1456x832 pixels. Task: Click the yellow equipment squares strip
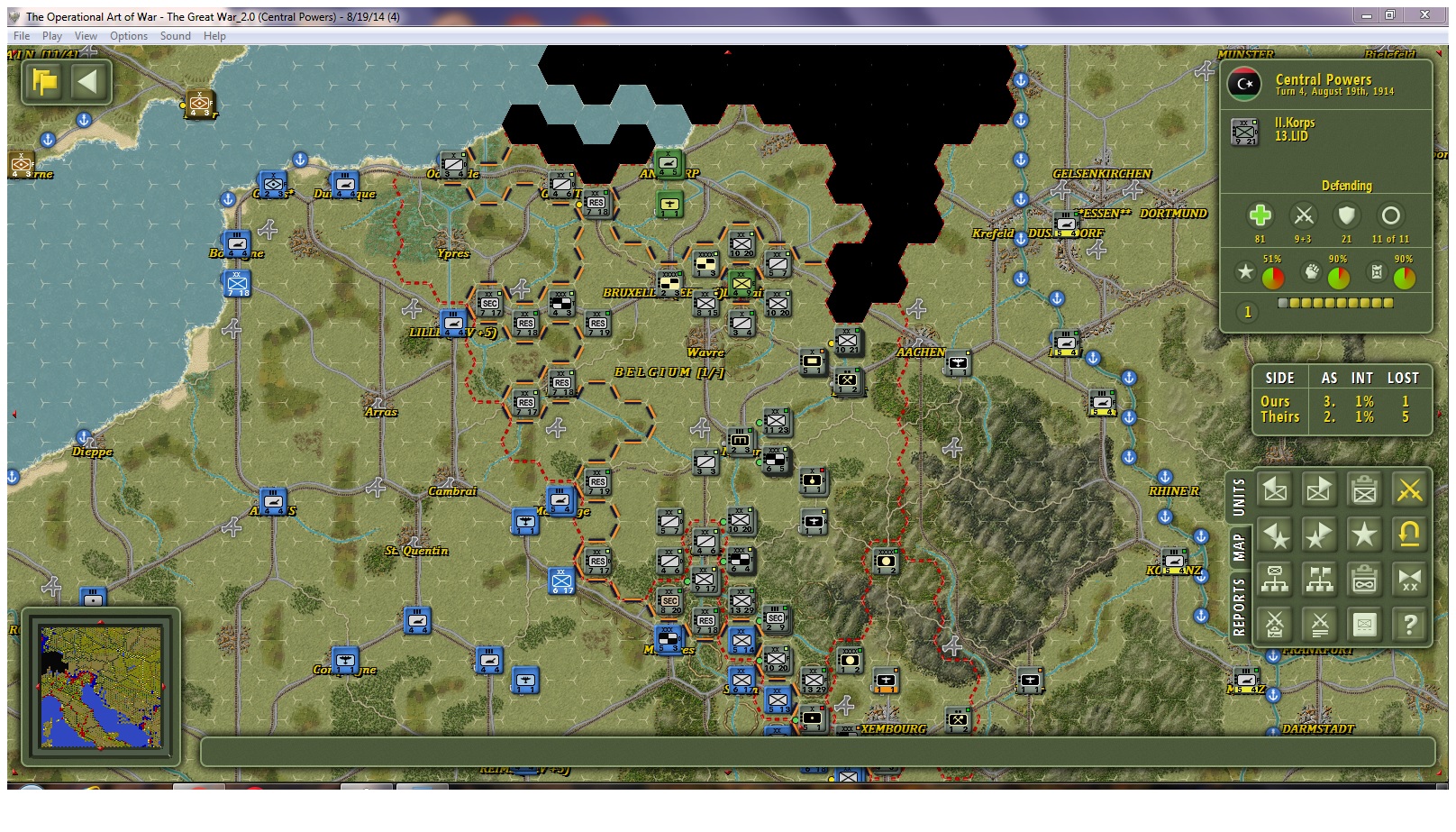[x=1336, y=304]
